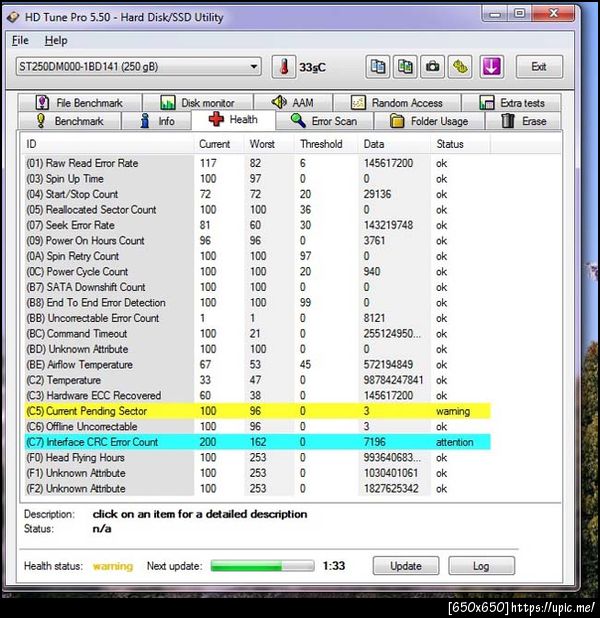Select the (03) Spin Up Time row

coord(257,179)
